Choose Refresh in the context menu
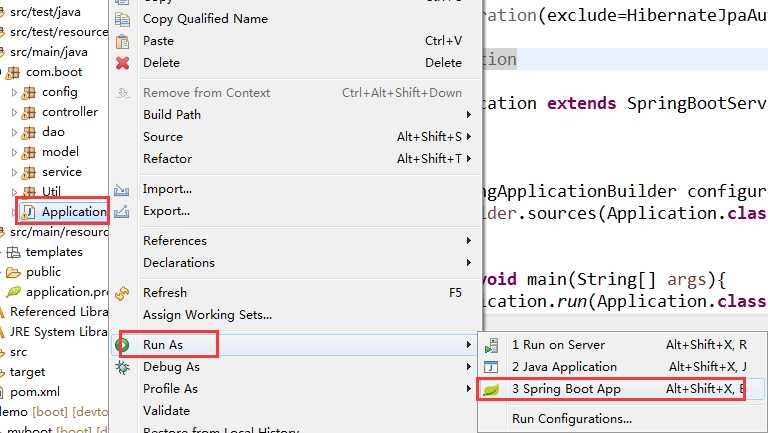This screenshot has height=433, width=768. [294, 293]
